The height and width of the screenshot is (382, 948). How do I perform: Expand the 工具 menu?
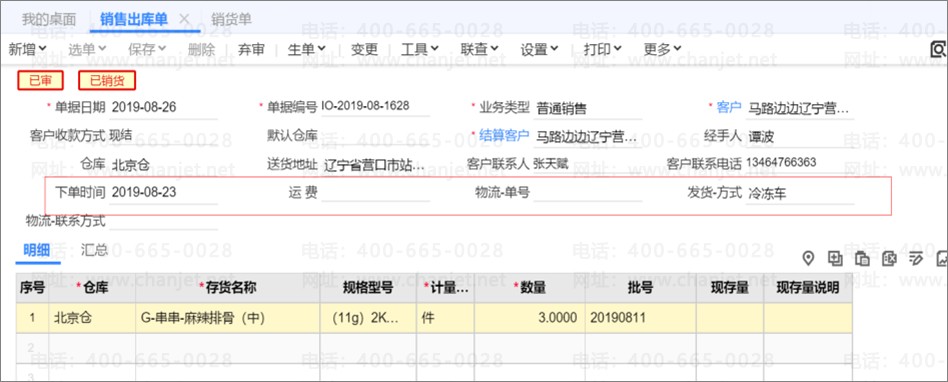(420, 50)
